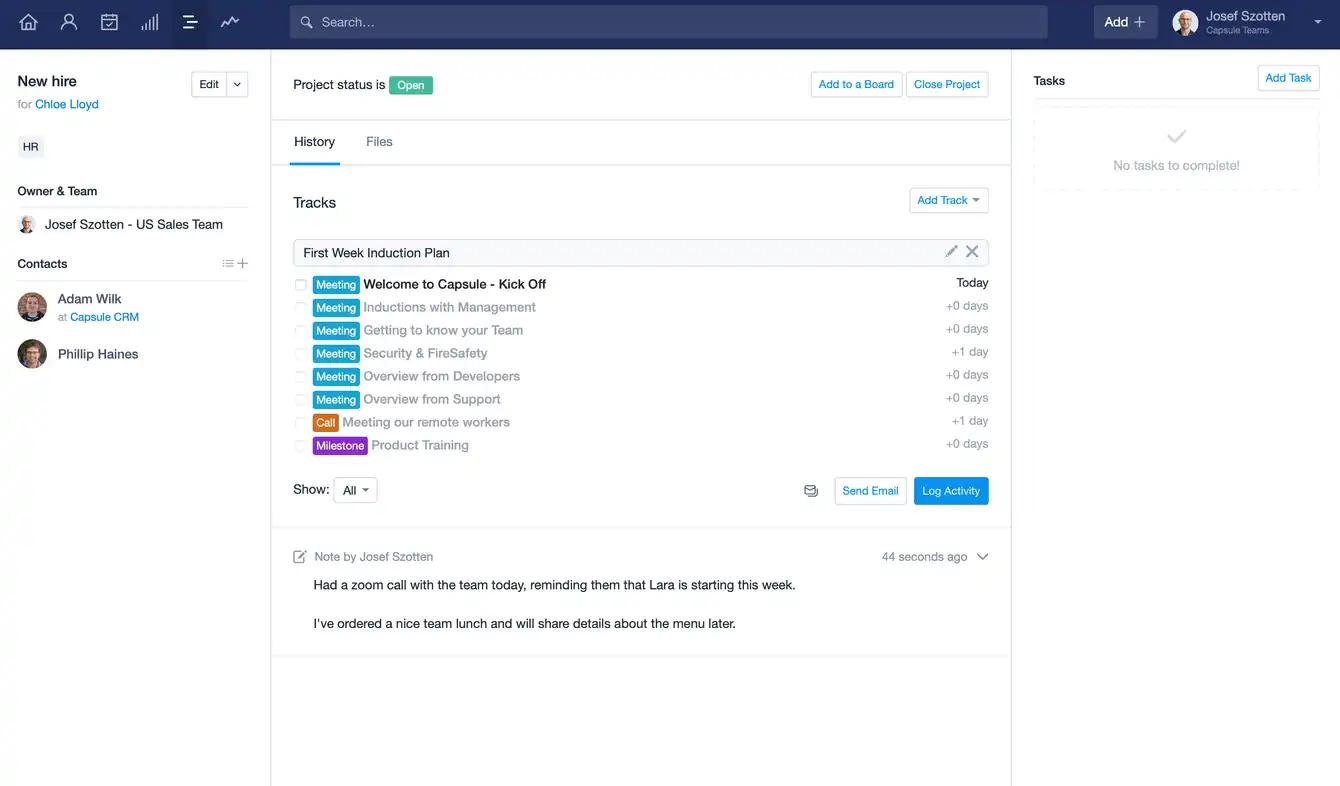This screenshot has height=786, width=1340.
Task: Remove the First Week Induction Plan track
Action: coord(972,252)
